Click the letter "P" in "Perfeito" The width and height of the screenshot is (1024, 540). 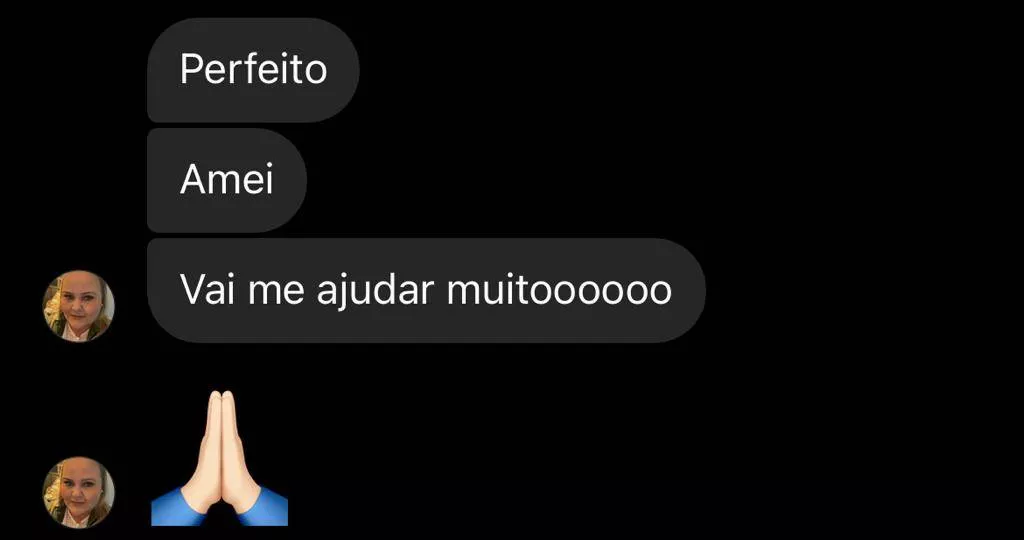pyautogui.click(x=191, y=69)
